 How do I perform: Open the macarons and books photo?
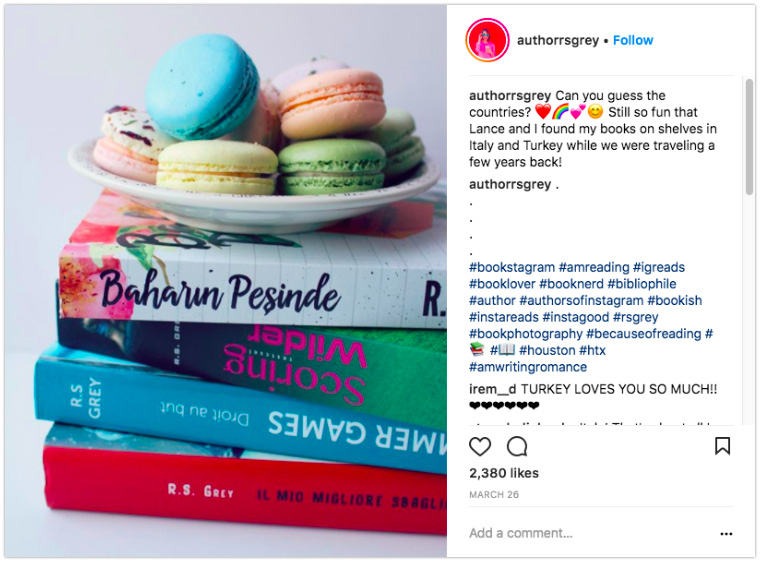[x=225, y=281]
